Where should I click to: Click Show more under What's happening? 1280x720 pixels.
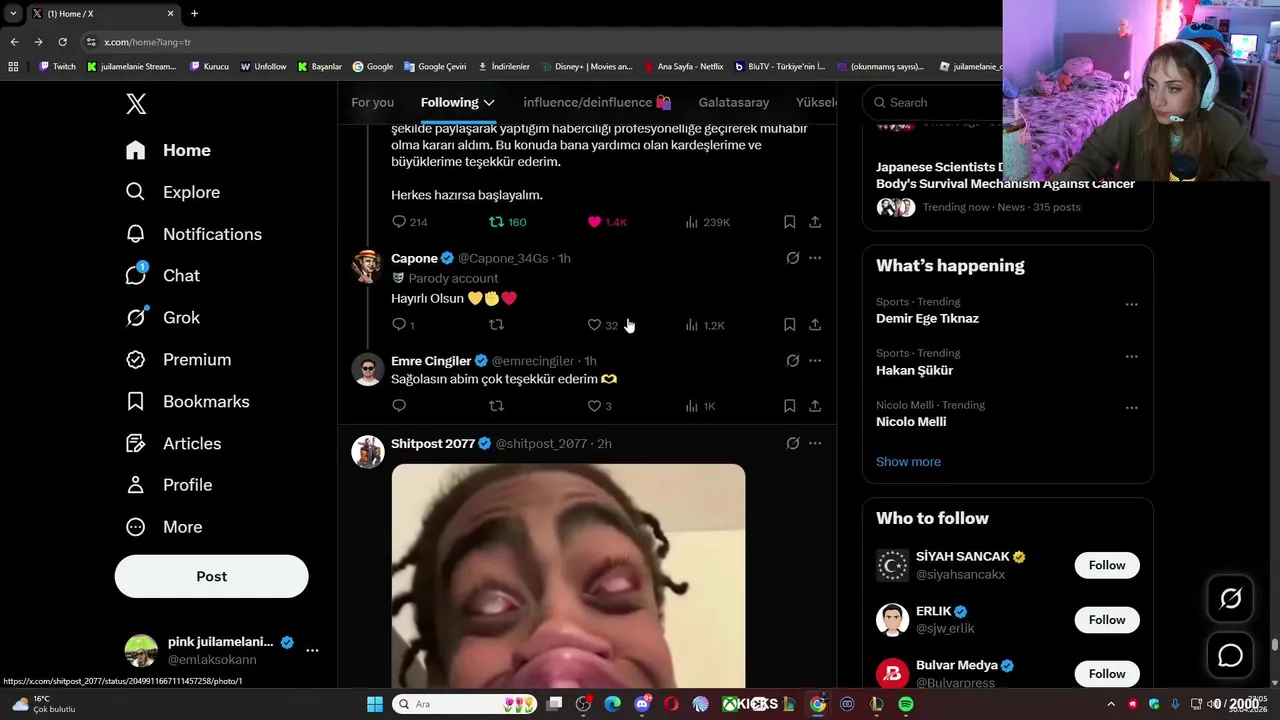pos(908,462)
